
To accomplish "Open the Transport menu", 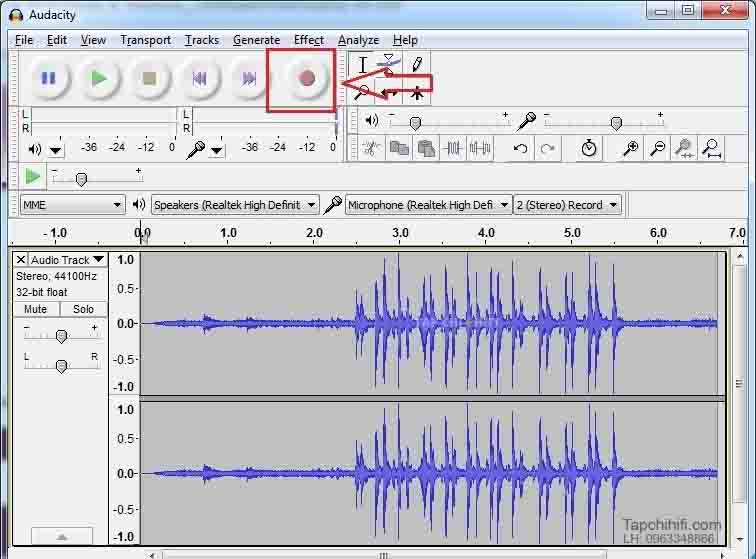I will click(x=146, y=40).
